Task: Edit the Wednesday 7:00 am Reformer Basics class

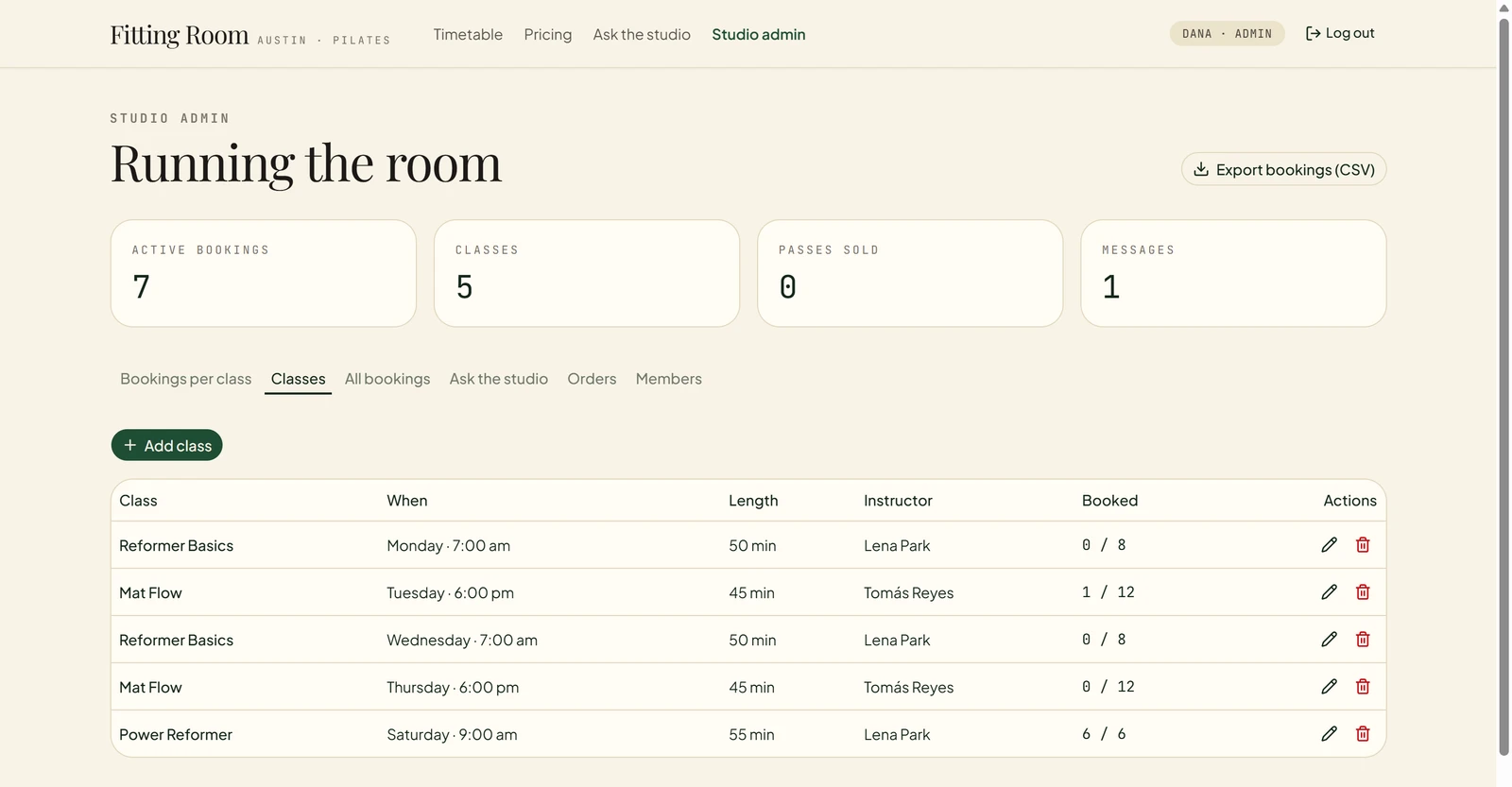Action: pos(1329,640)
